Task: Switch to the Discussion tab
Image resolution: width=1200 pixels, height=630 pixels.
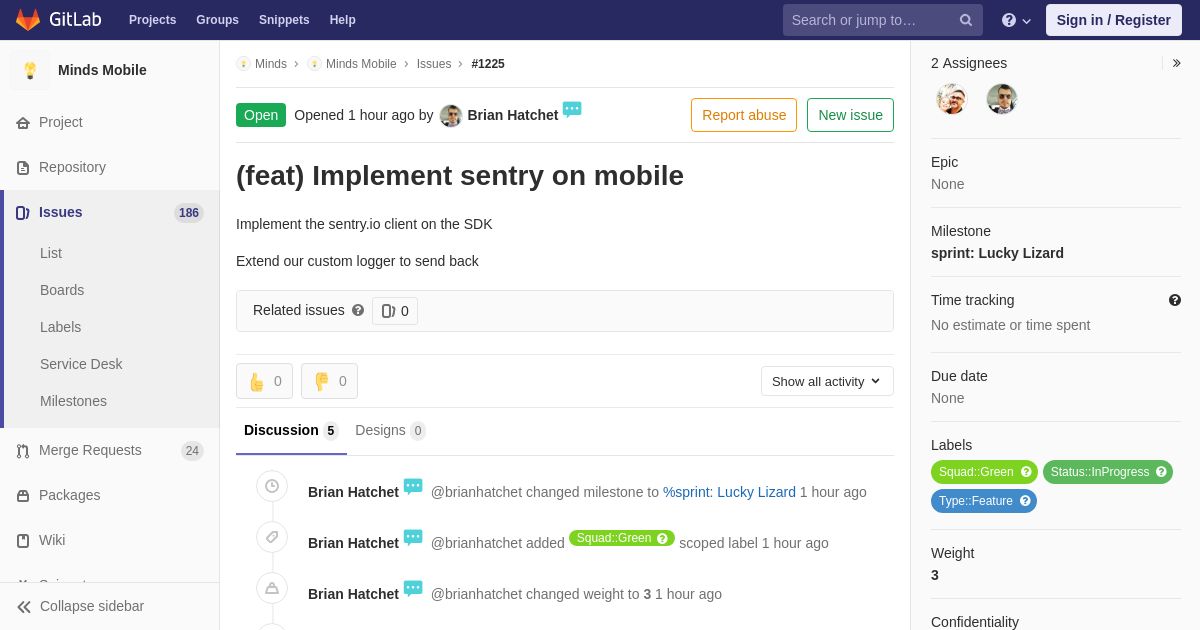Action: click(291, 431)
